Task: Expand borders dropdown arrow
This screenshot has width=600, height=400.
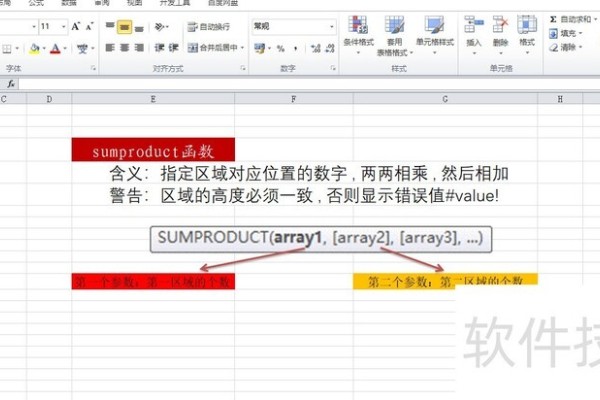Action: click(17, 49)
